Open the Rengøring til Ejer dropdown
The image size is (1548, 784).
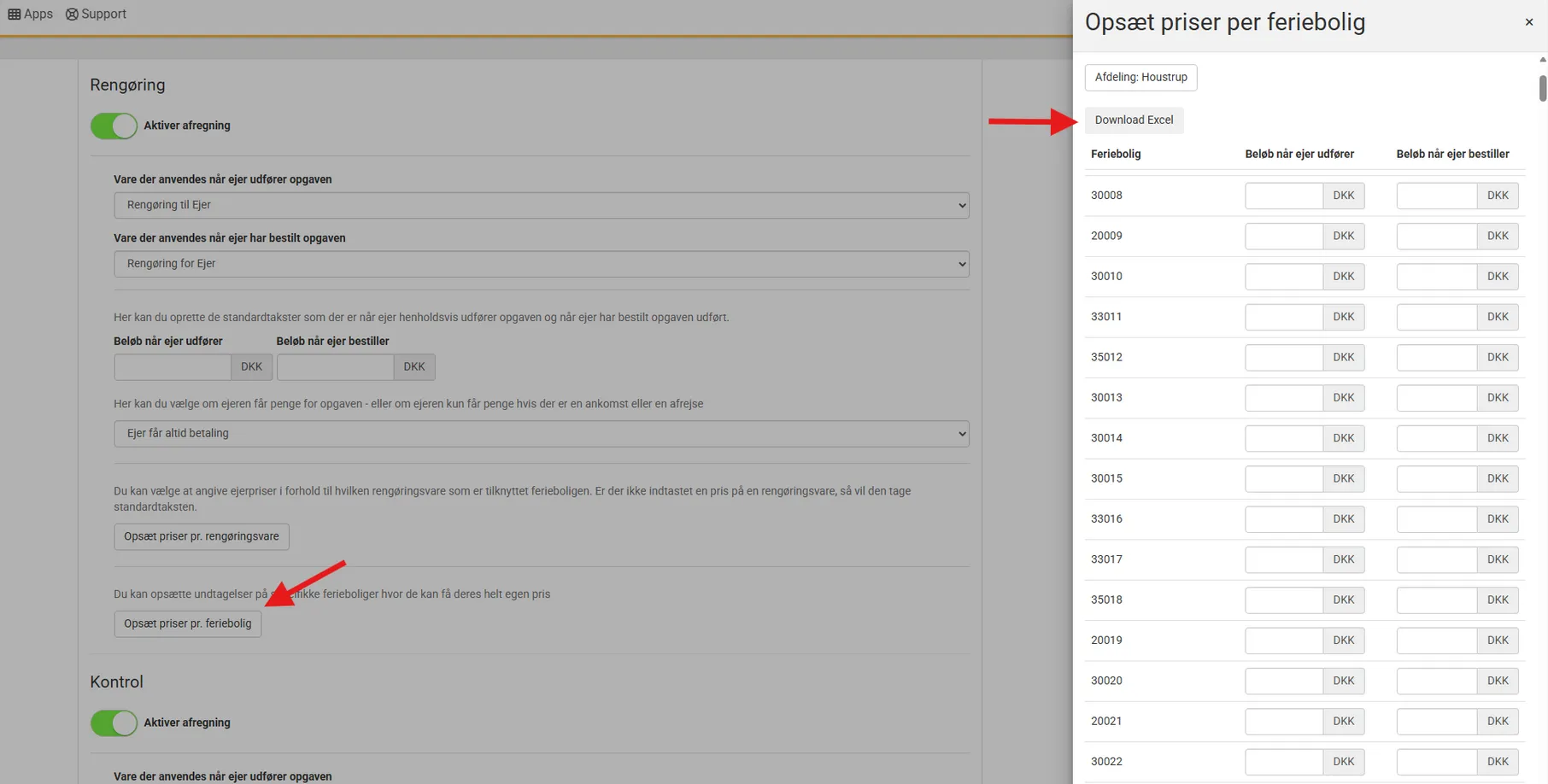click(x=541, y=205)
